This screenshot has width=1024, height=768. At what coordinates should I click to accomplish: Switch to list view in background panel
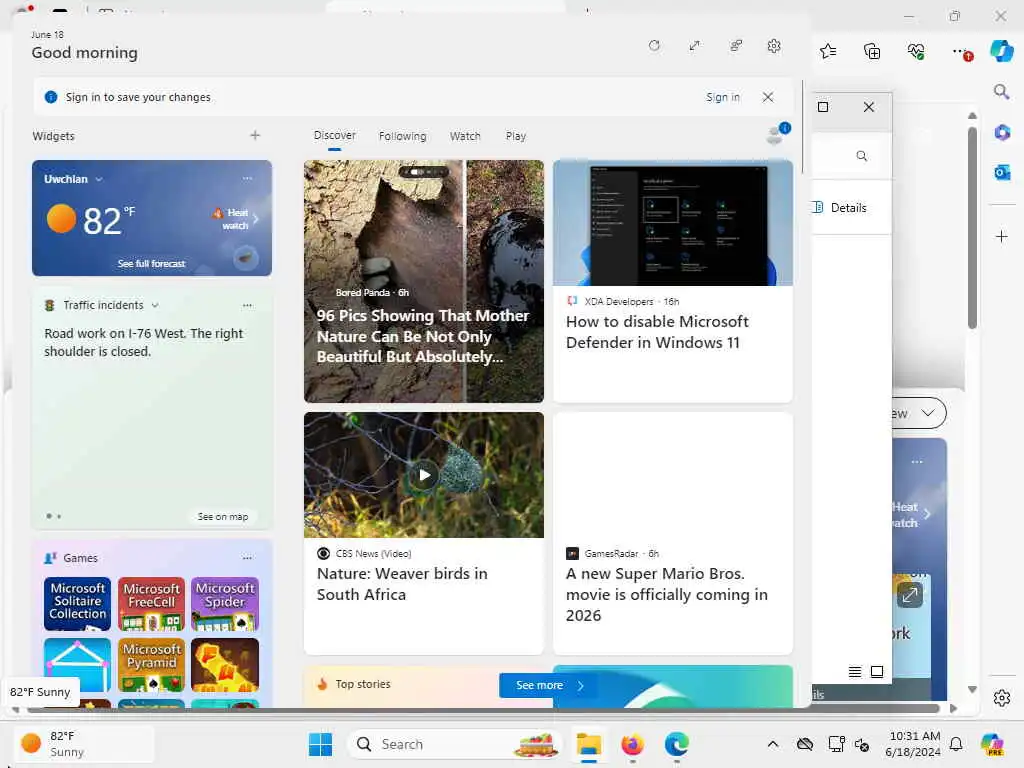point(854,671)
